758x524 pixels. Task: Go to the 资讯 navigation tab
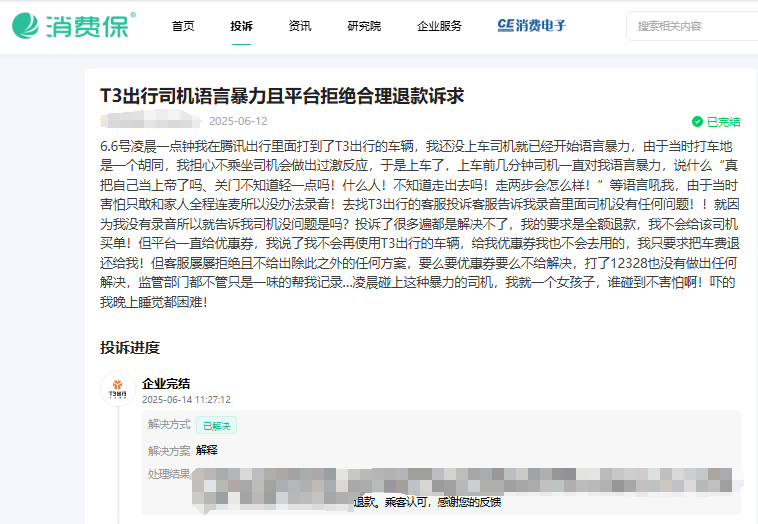tap(300, 26)
